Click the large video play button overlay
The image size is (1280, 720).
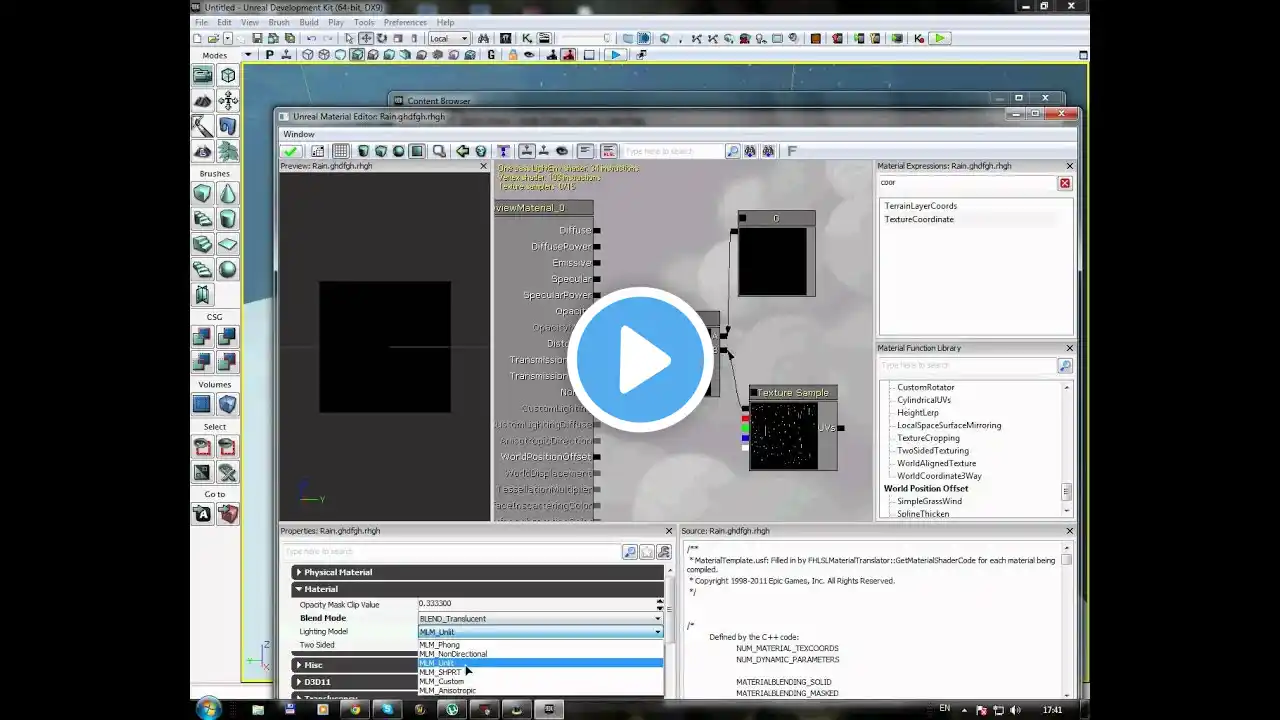click(x=640, y=360)
